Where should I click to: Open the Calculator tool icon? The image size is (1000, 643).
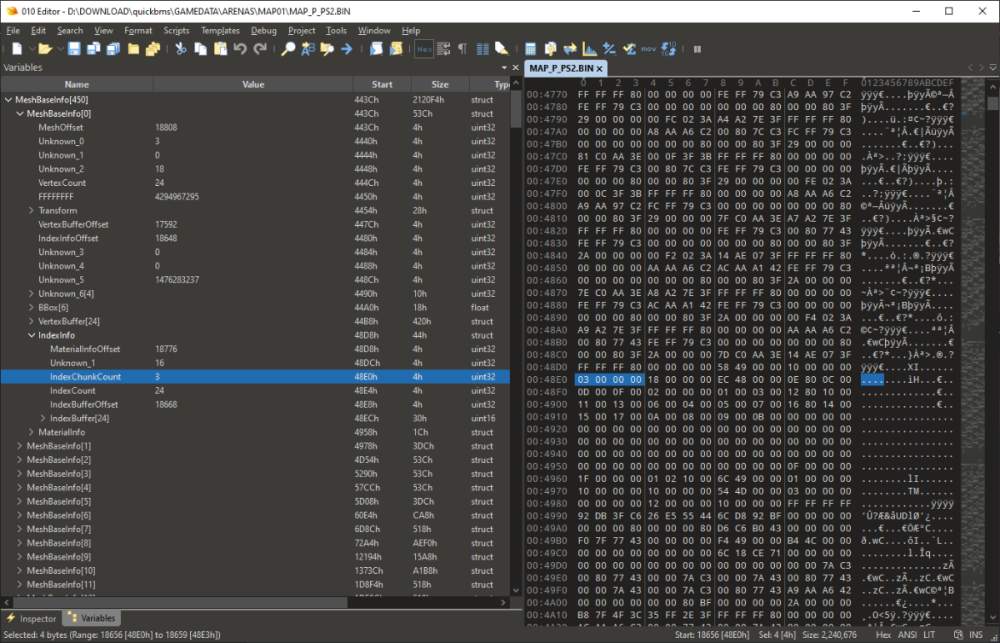click(x=530, y=48)
